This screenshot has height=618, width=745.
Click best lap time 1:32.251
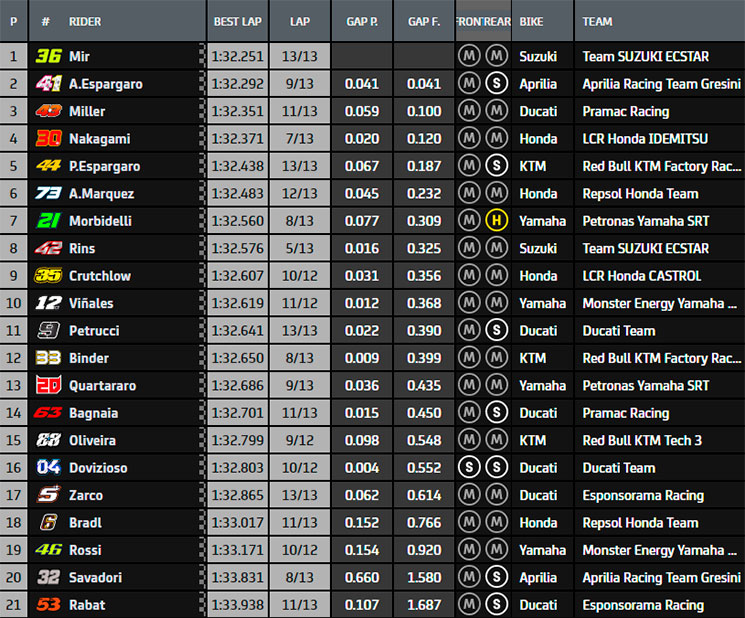(x=238, y=57)
